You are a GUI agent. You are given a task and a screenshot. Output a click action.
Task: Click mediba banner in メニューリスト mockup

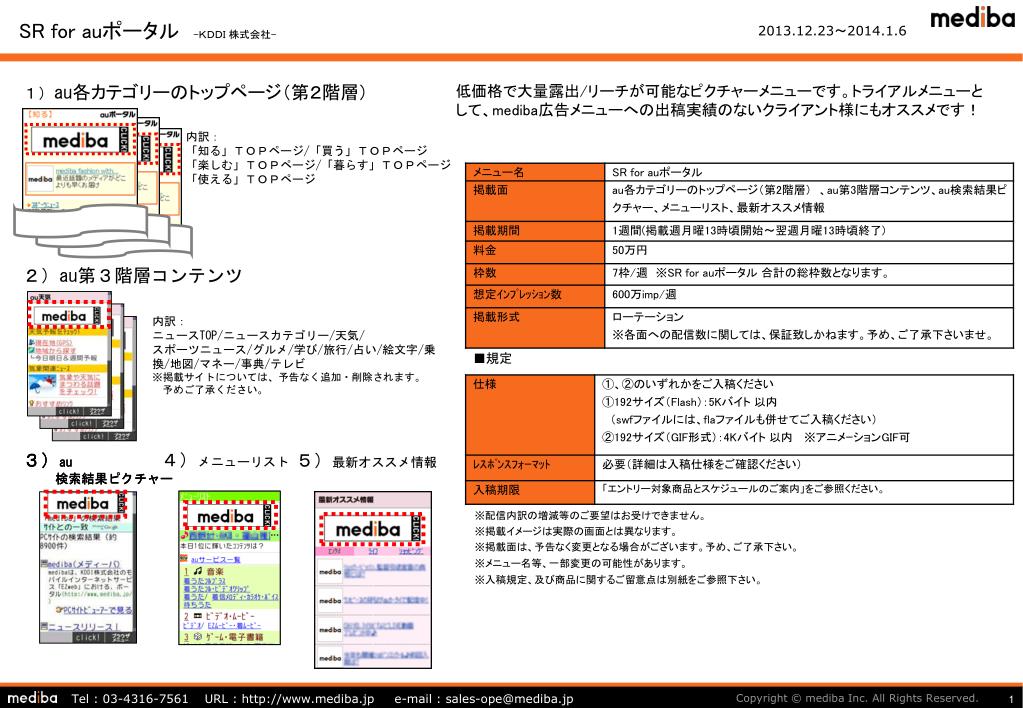230,517
